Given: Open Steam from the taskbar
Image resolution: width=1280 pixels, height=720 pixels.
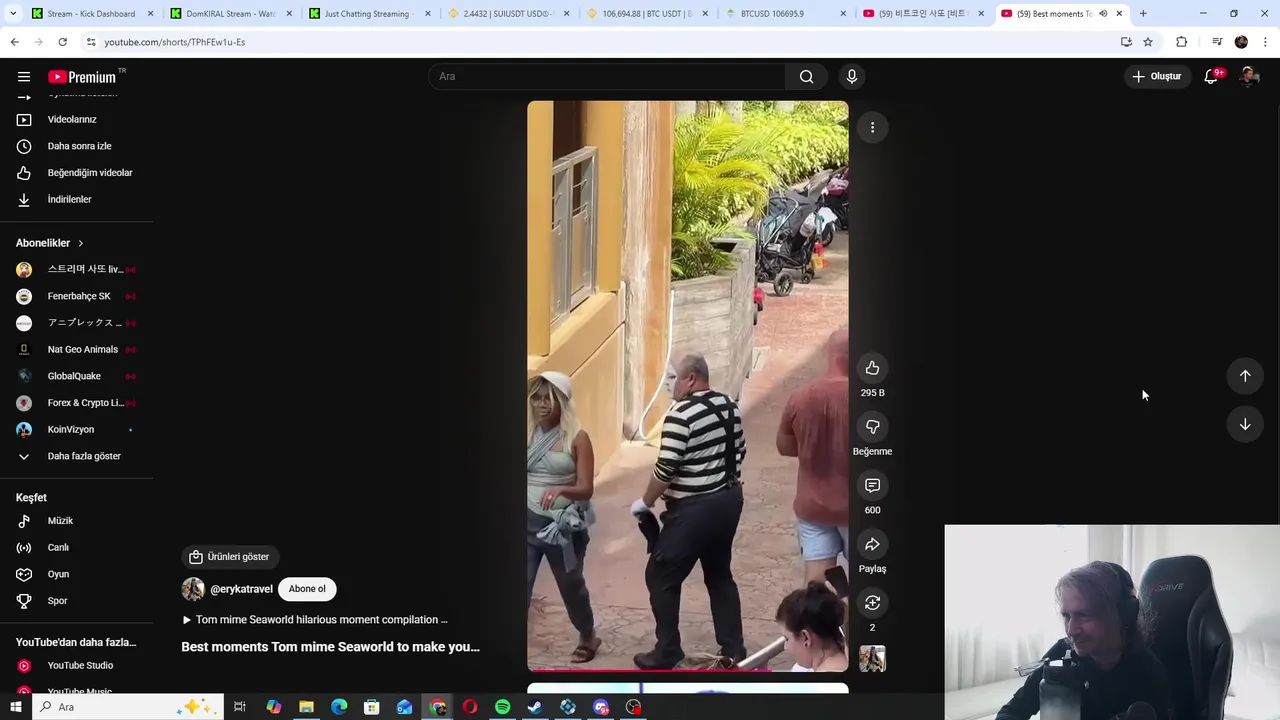Looking at the screenshot, I should tap(535, 707).
